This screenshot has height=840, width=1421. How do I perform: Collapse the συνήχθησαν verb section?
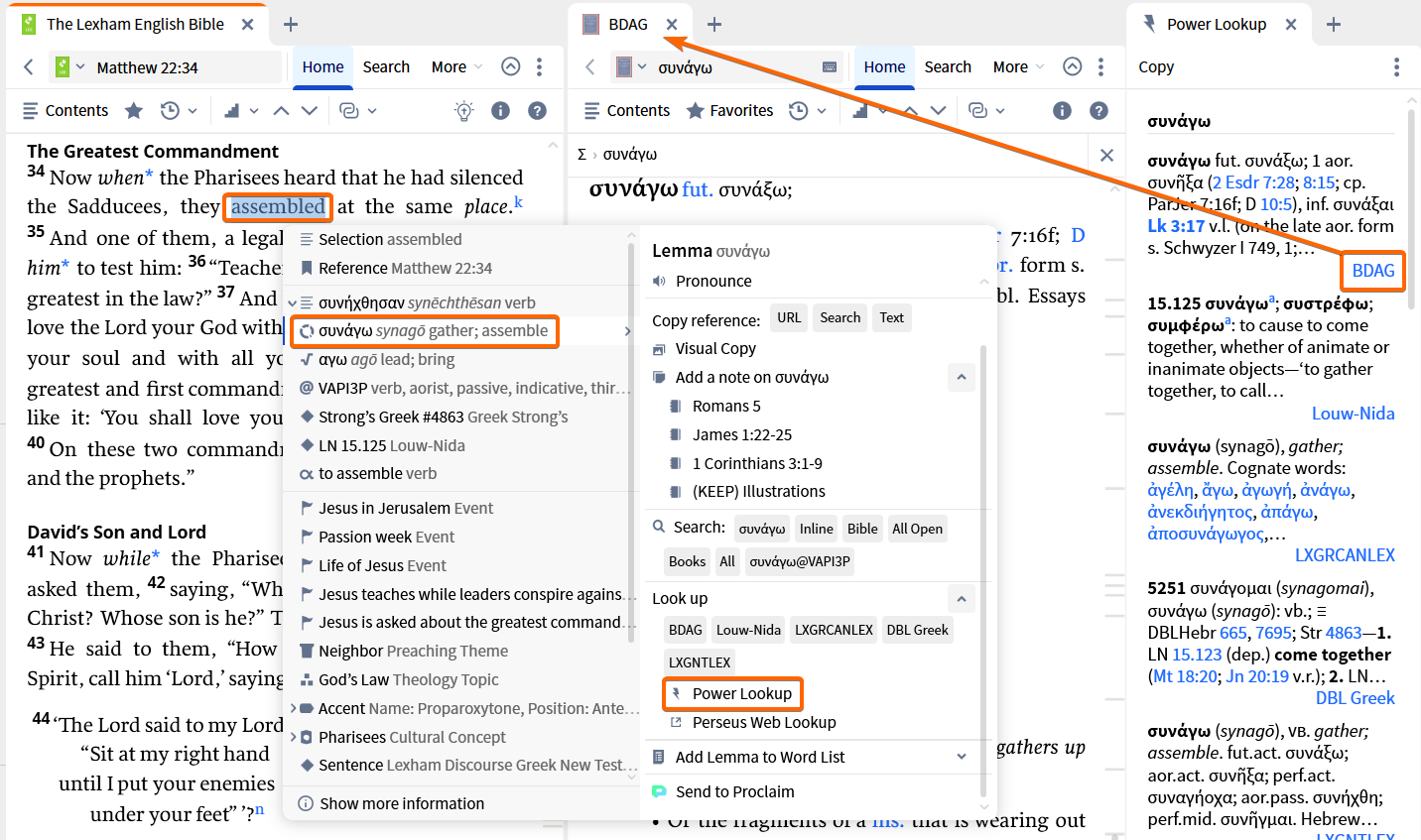pos(293,302)
